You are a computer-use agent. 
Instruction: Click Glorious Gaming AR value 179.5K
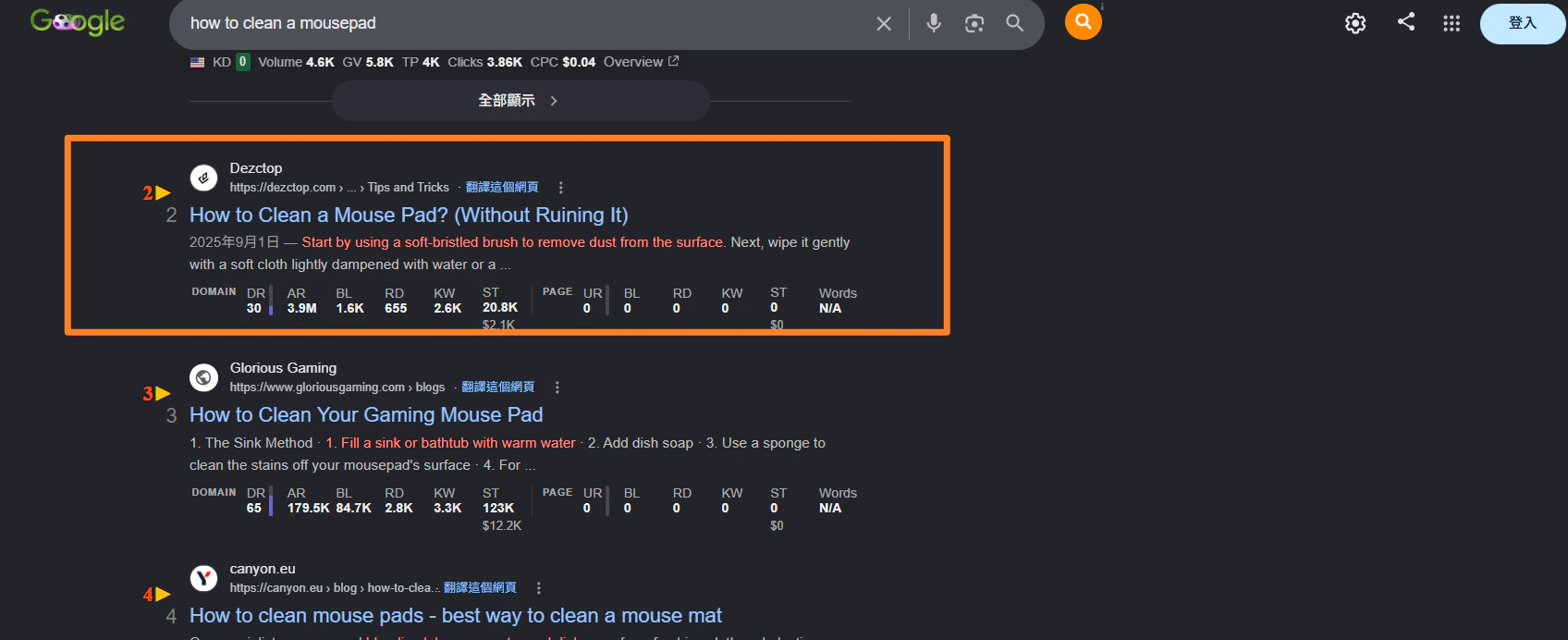pos(308,508)
